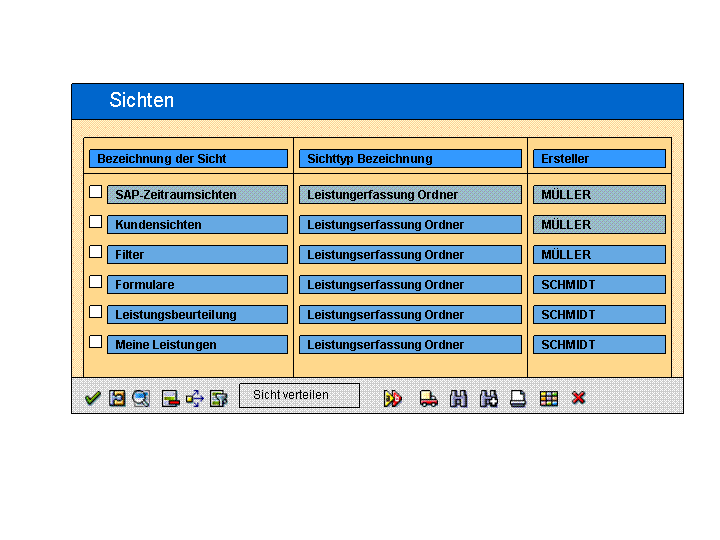
Task: Click the Sicht verteilen button
Action: point(299,395)
